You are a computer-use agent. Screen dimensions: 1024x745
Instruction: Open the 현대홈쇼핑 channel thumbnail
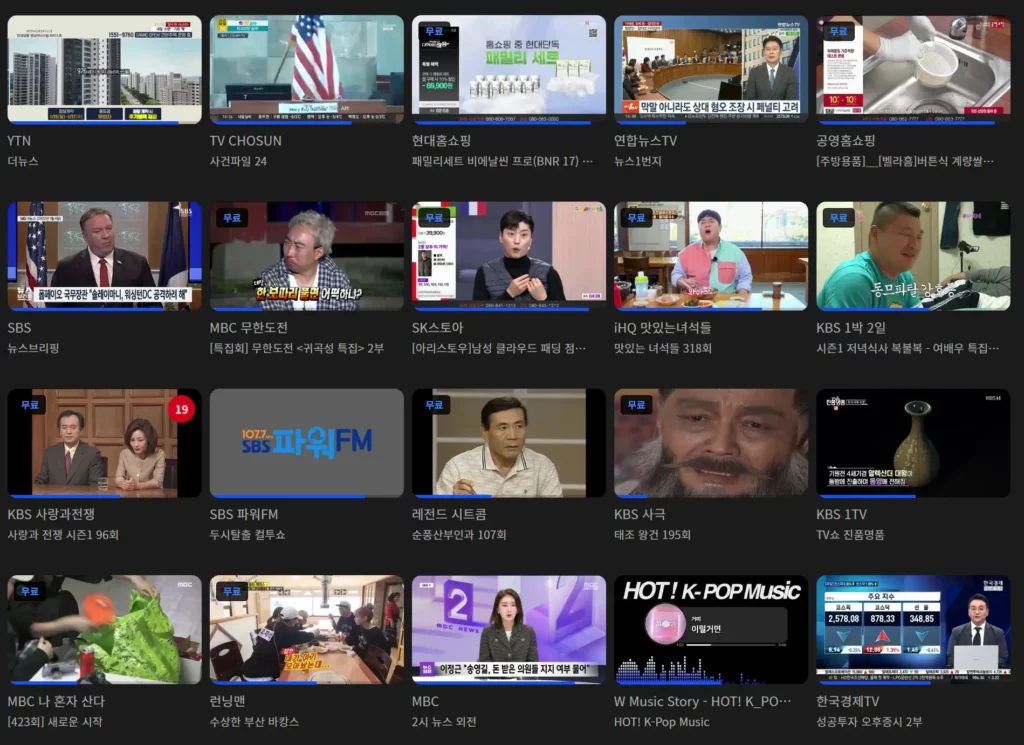pos(509,70)
